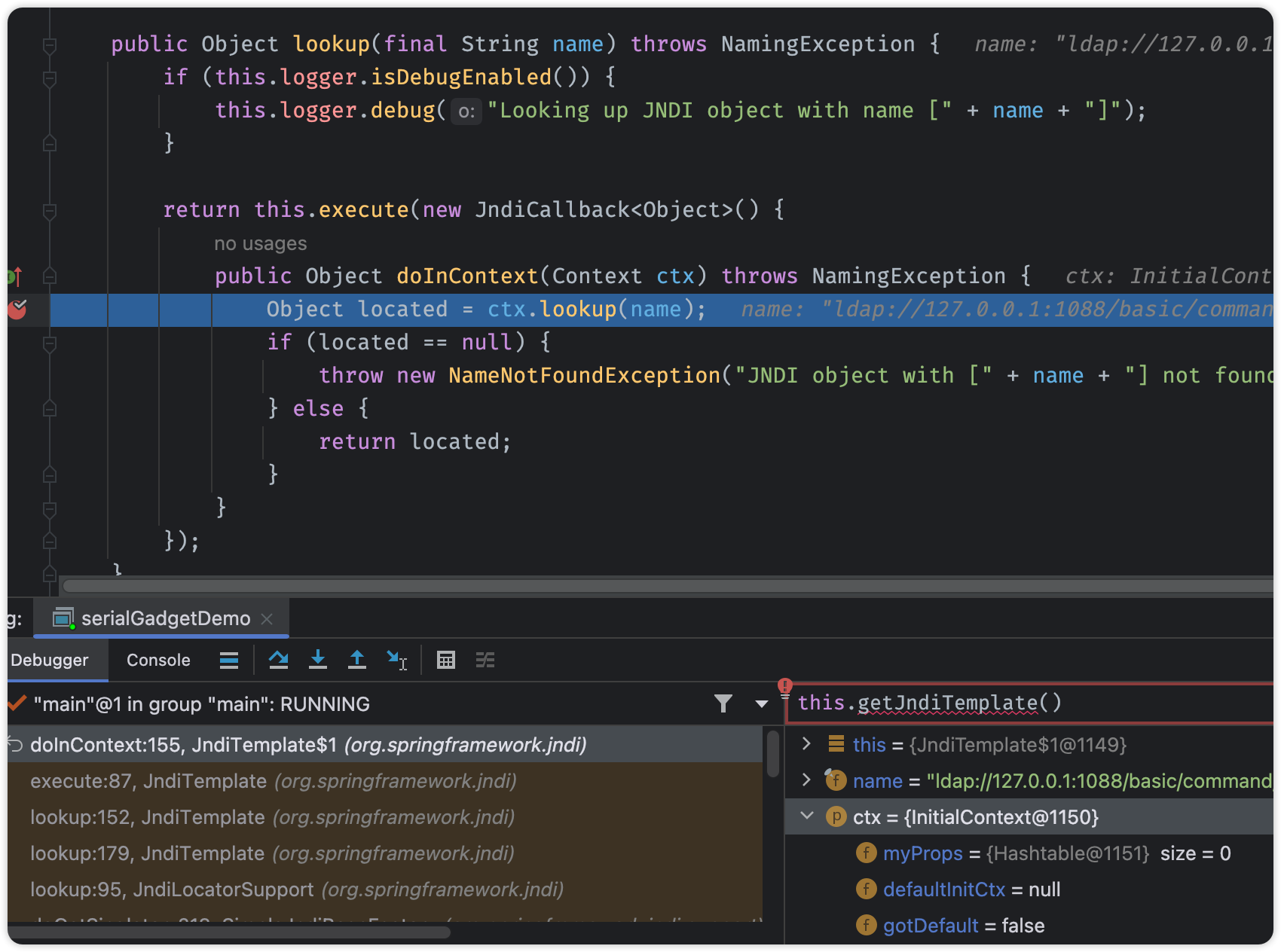Click the Step Over debugger icon

click(x=278, y=661)
